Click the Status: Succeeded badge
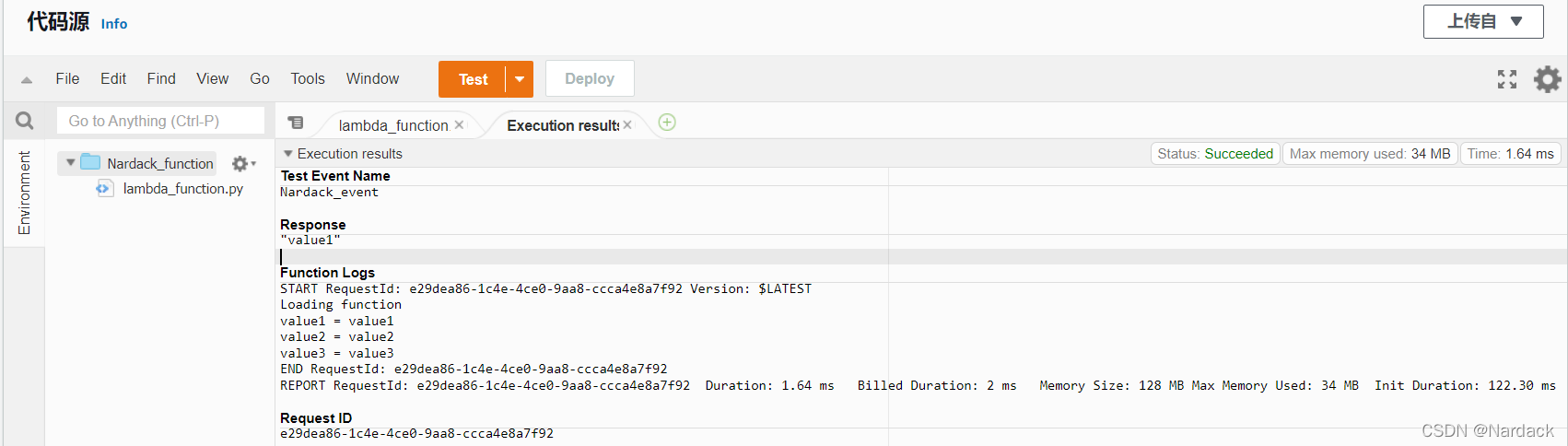The image size is (1568, 446). click(x=1215, y=154)
